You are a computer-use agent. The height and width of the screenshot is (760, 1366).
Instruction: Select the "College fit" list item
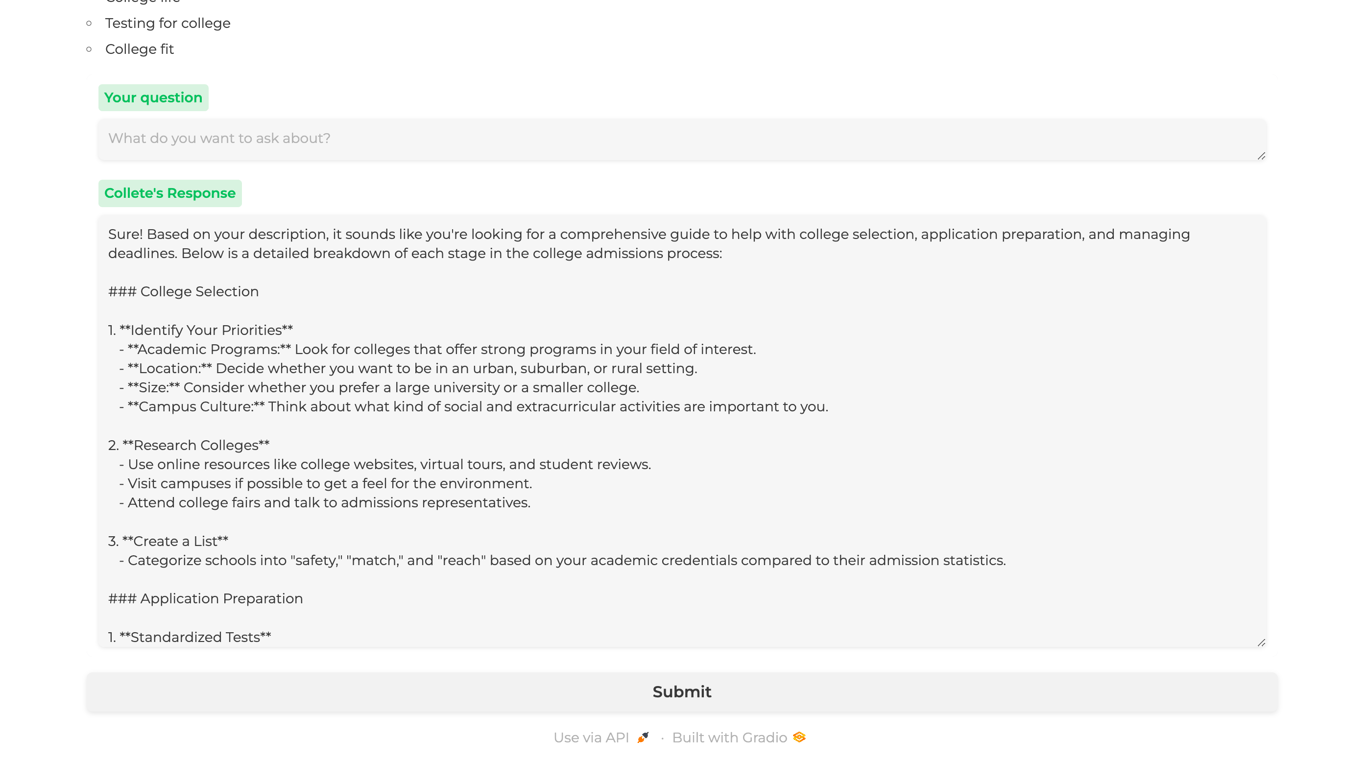139,49
